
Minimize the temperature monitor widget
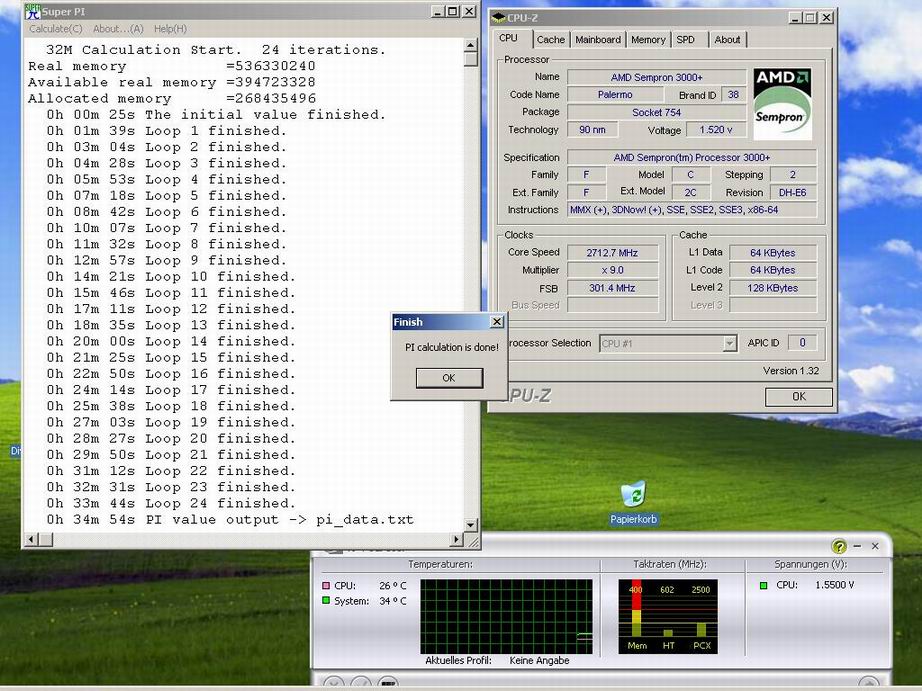pyautogui.click(x=857, y=546)
